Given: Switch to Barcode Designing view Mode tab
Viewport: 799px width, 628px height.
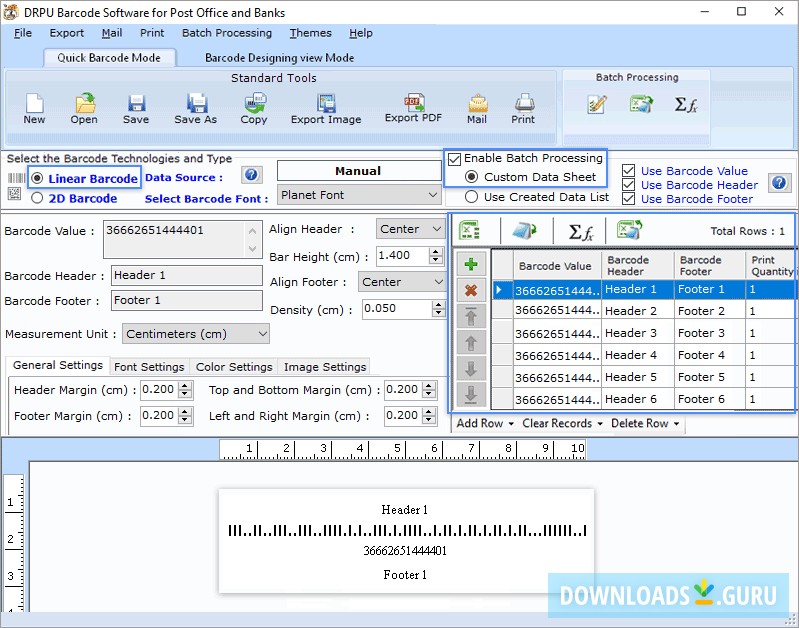Looking at the screenshot, I should coord(279,58).
